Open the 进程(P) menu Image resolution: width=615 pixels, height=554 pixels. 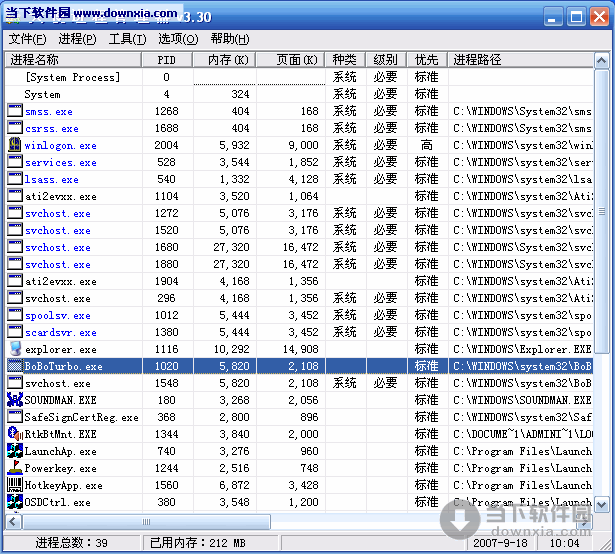coord(77,39)
